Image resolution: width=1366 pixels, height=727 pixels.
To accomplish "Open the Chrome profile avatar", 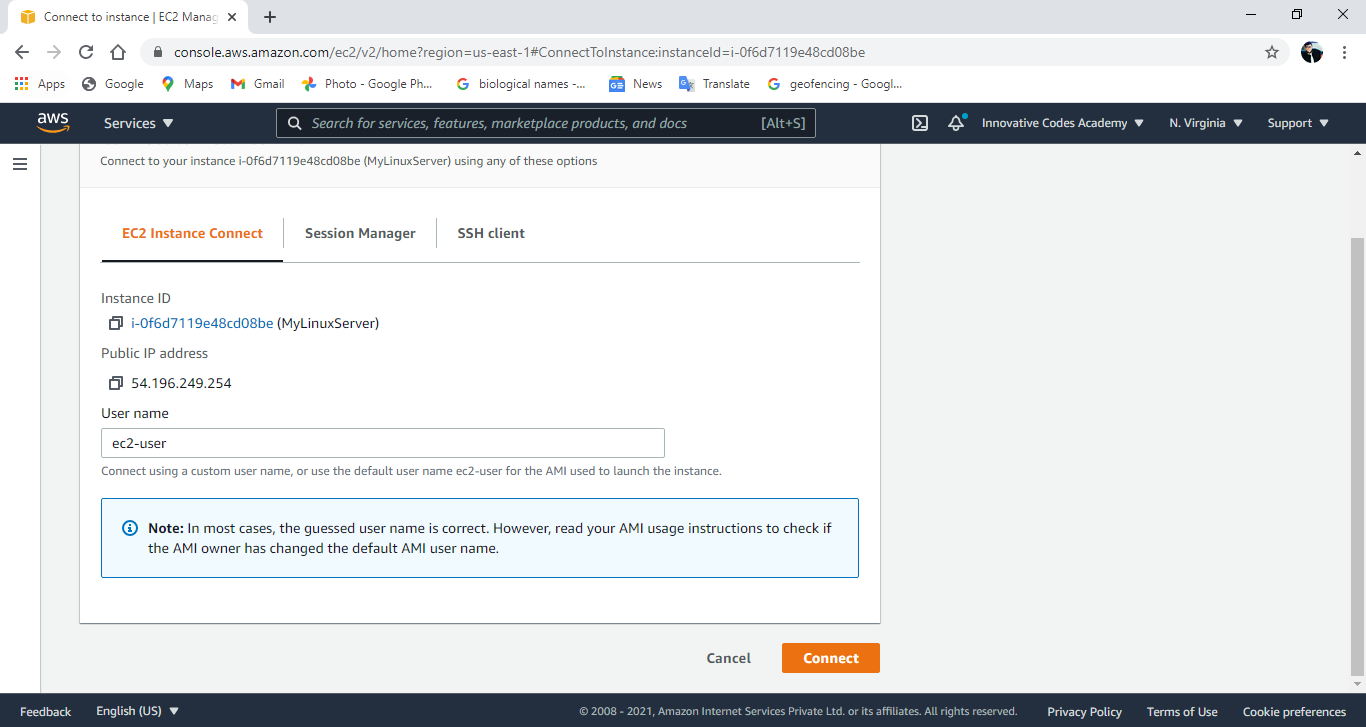I will (1311, 51).
